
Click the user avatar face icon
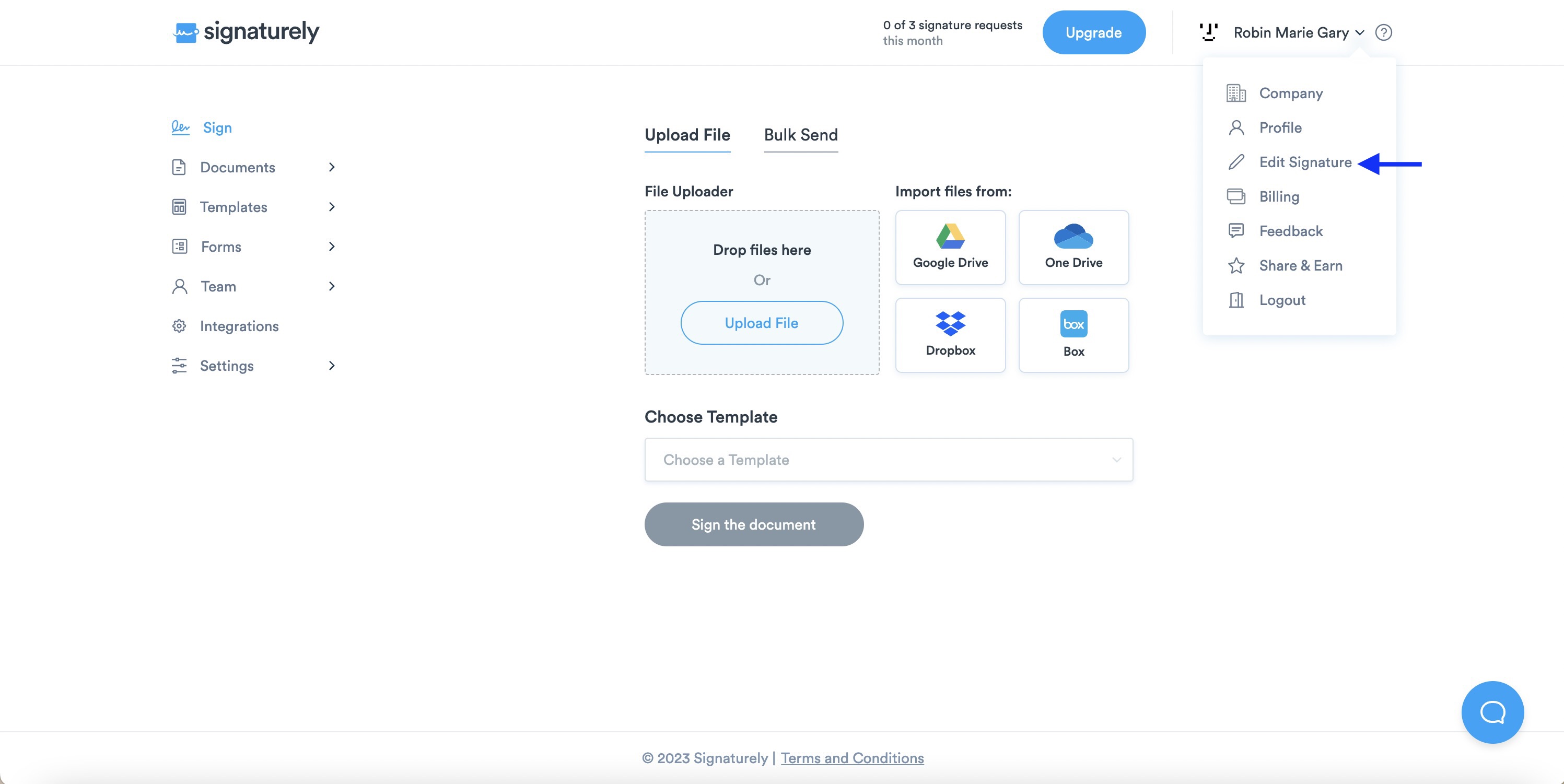(x=1209, y=32)
